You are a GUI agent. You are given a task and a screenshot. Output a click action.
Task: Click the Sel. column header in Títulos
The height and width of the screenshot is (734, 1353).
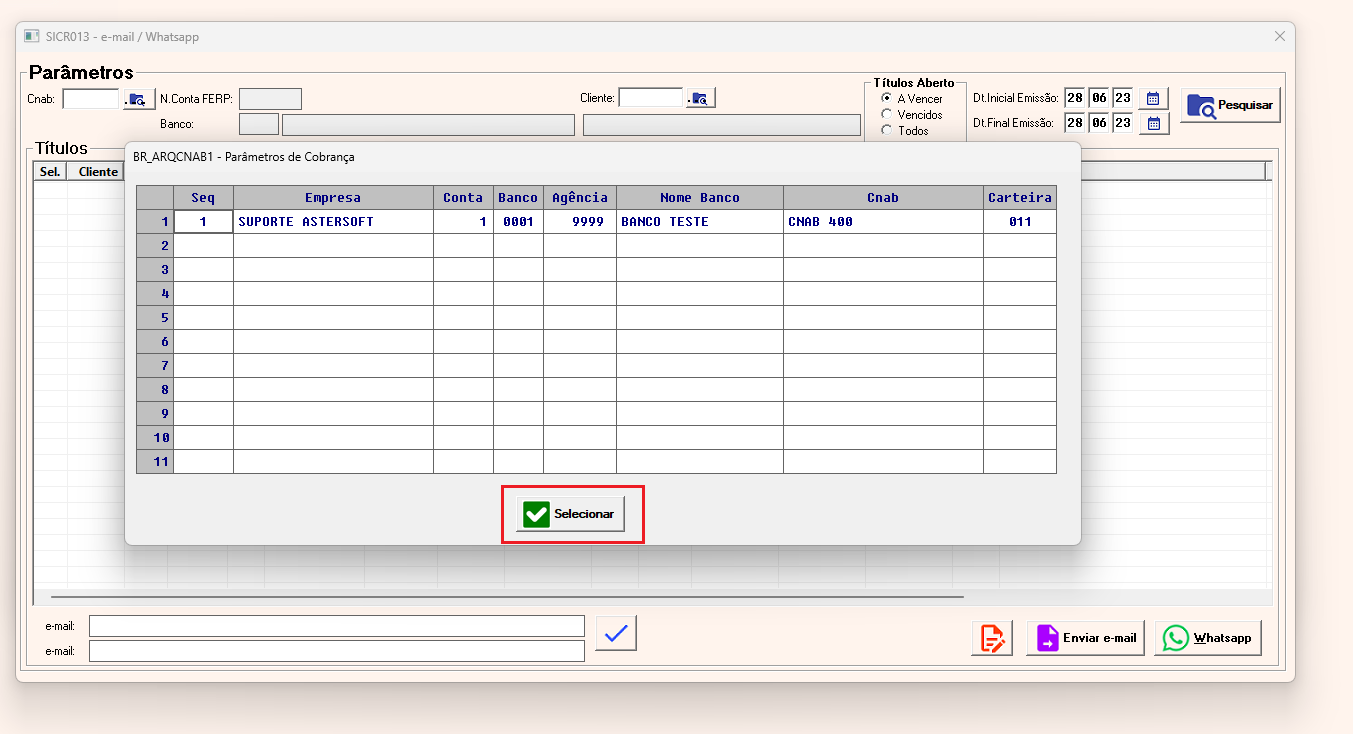click(x=50, y=172)
